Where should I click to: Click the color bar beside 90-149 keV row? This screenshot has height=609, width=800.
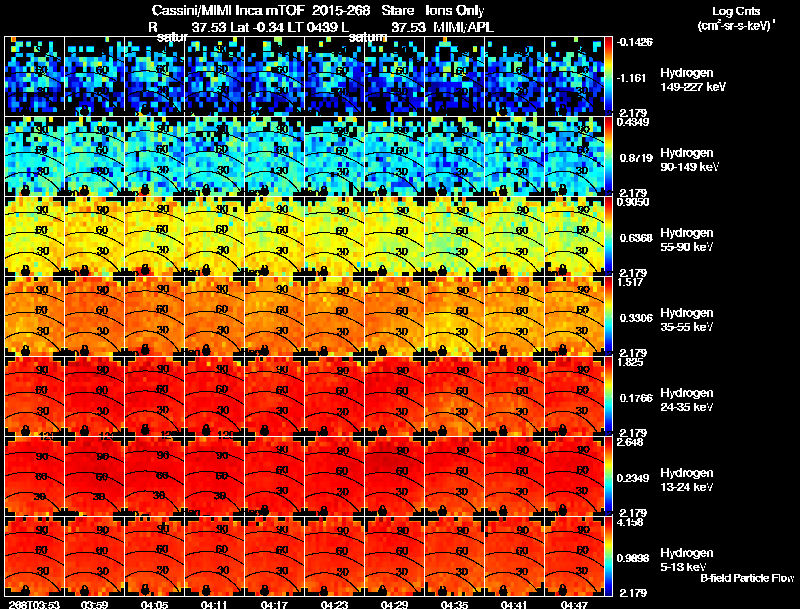tap(608, 156)
